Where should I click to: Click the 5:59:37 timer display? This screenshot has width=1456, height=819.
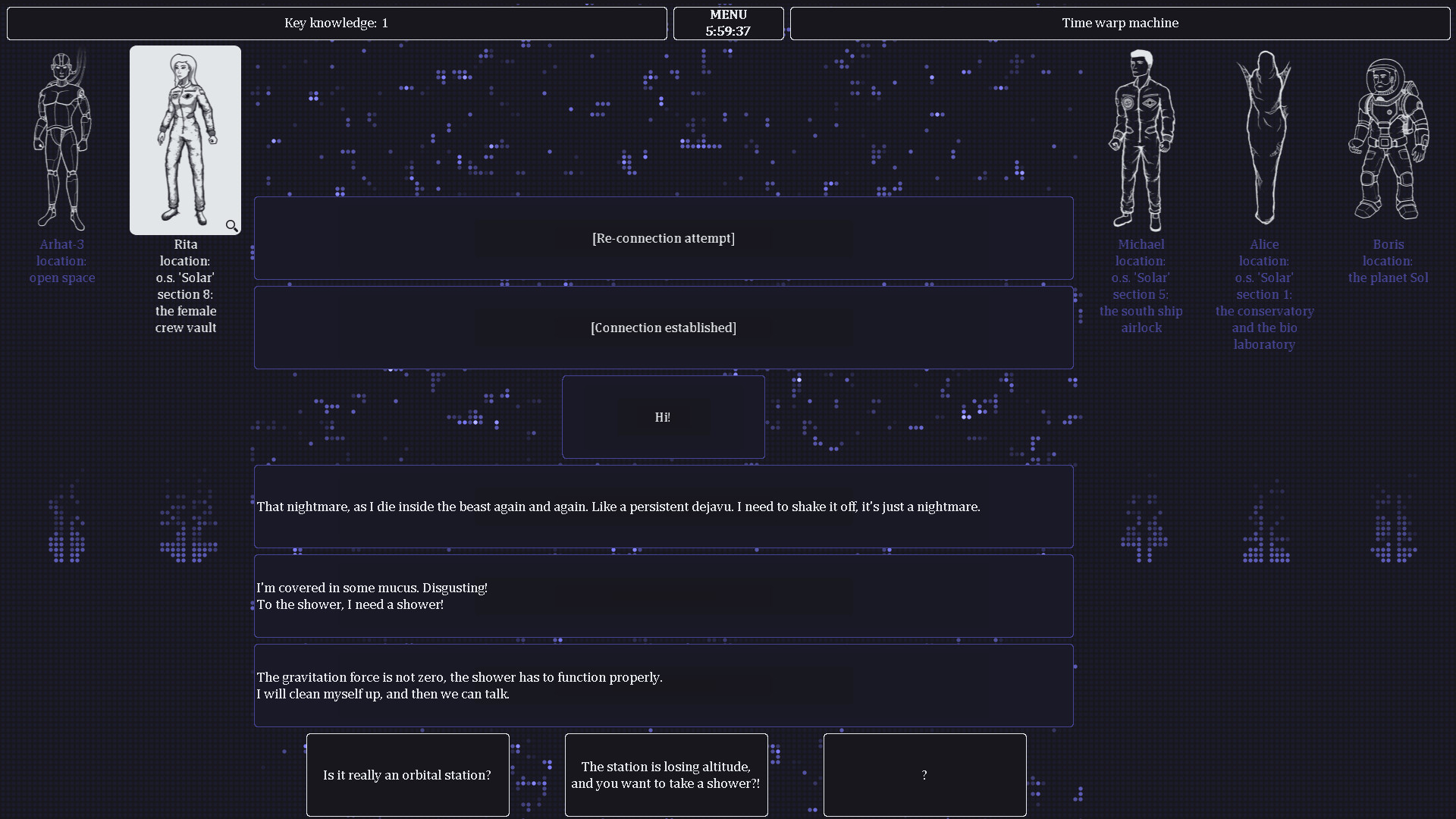[727, 31]
